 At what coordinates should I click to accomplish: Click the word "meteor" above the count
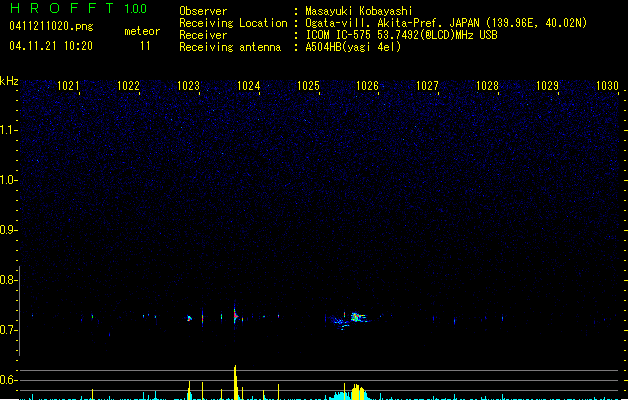tap(142, 31)
